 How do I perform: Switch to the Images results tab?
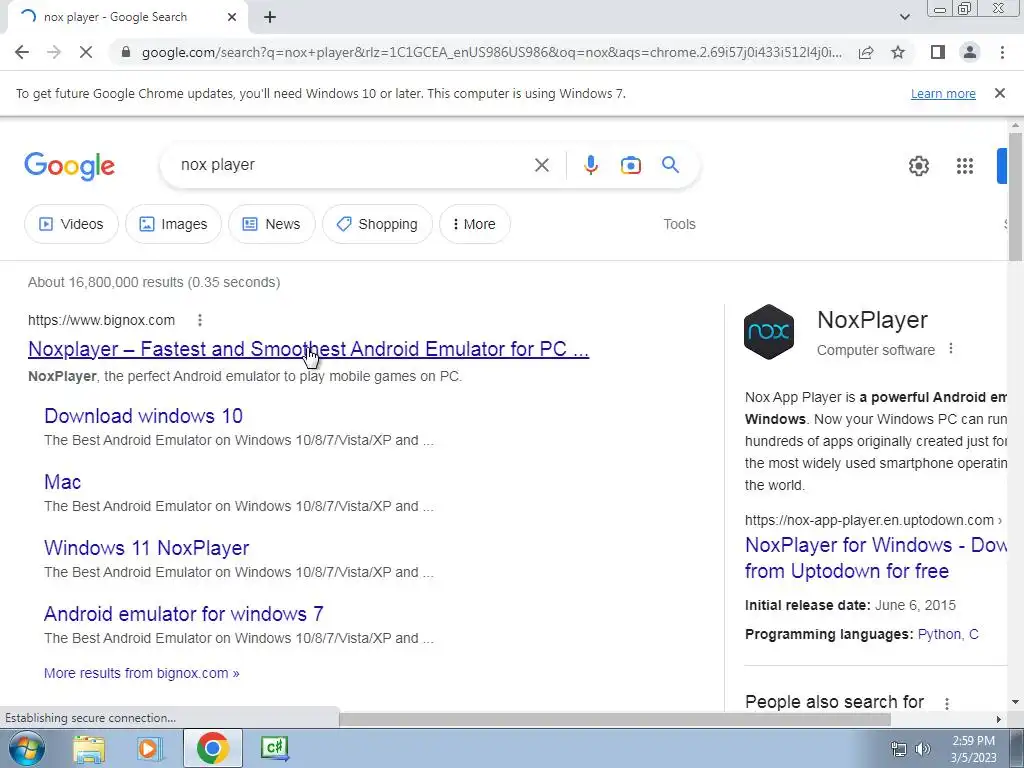pyautogui.click(x=173, y=224)
